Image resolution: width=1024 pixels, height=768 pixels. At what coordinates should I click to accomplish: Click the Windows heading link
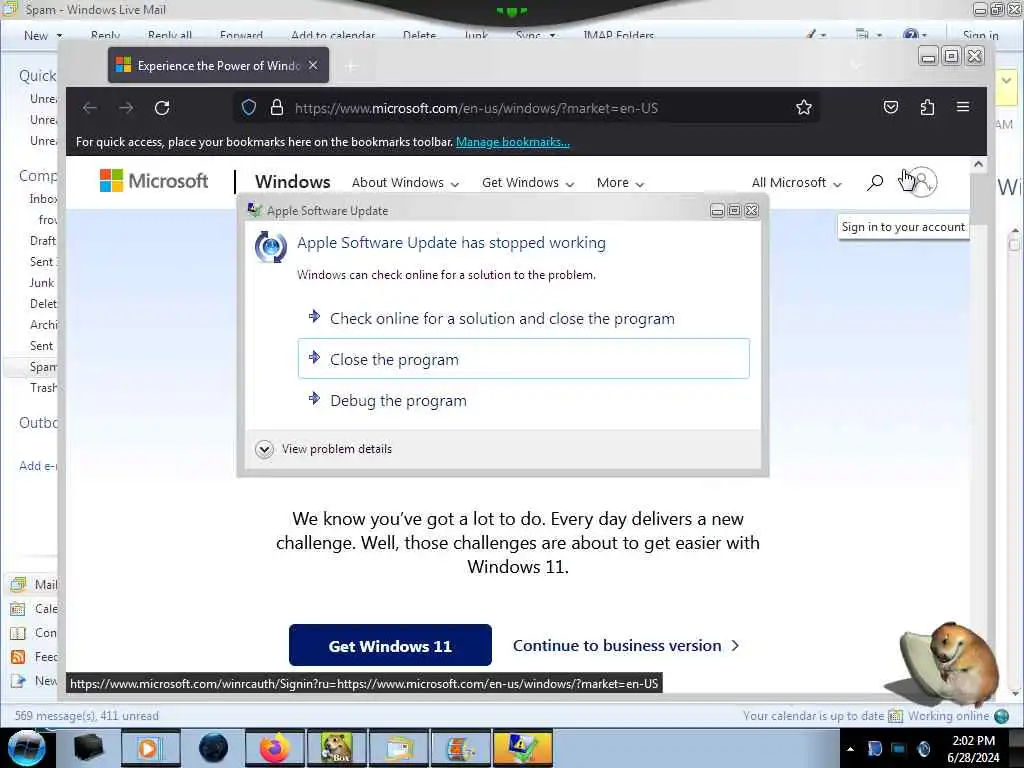(x=293, y=182)
